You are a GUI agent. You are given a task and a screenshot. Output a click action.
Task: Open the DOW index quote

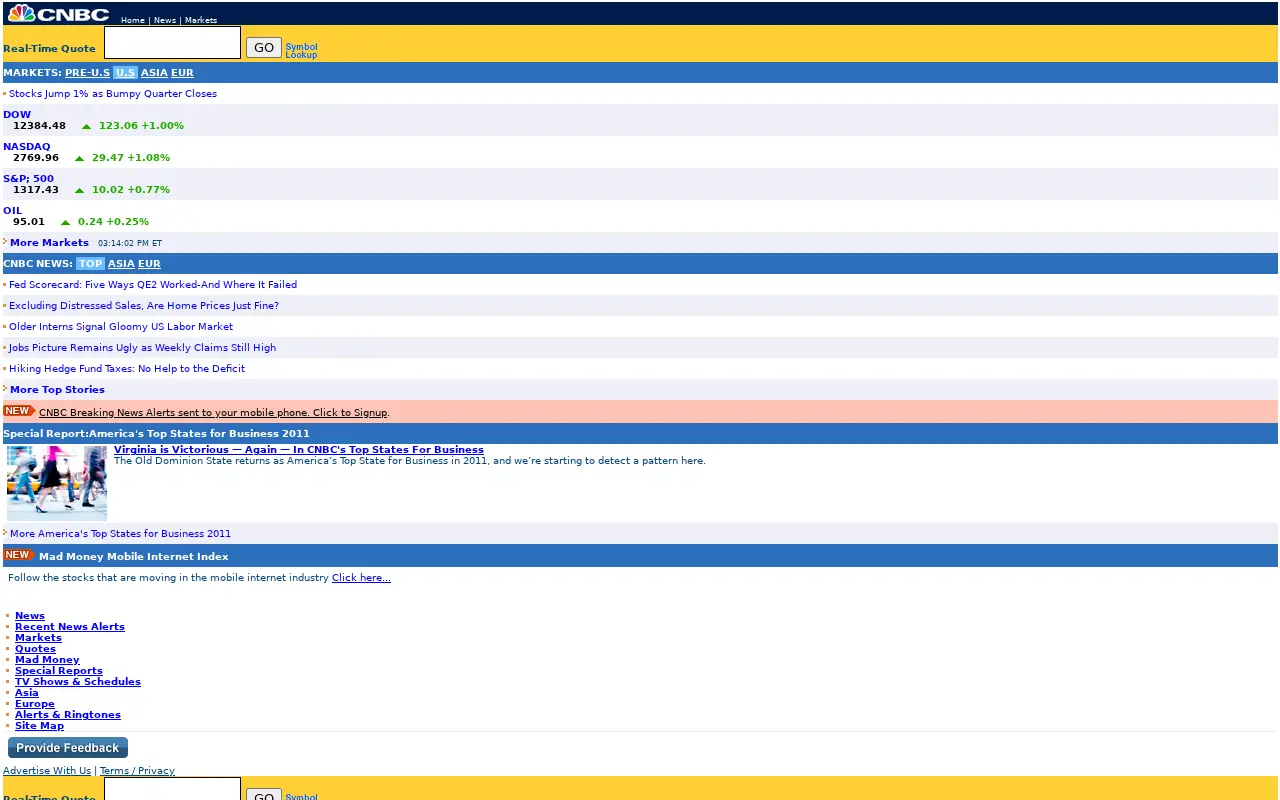click(x=17, y=115)
